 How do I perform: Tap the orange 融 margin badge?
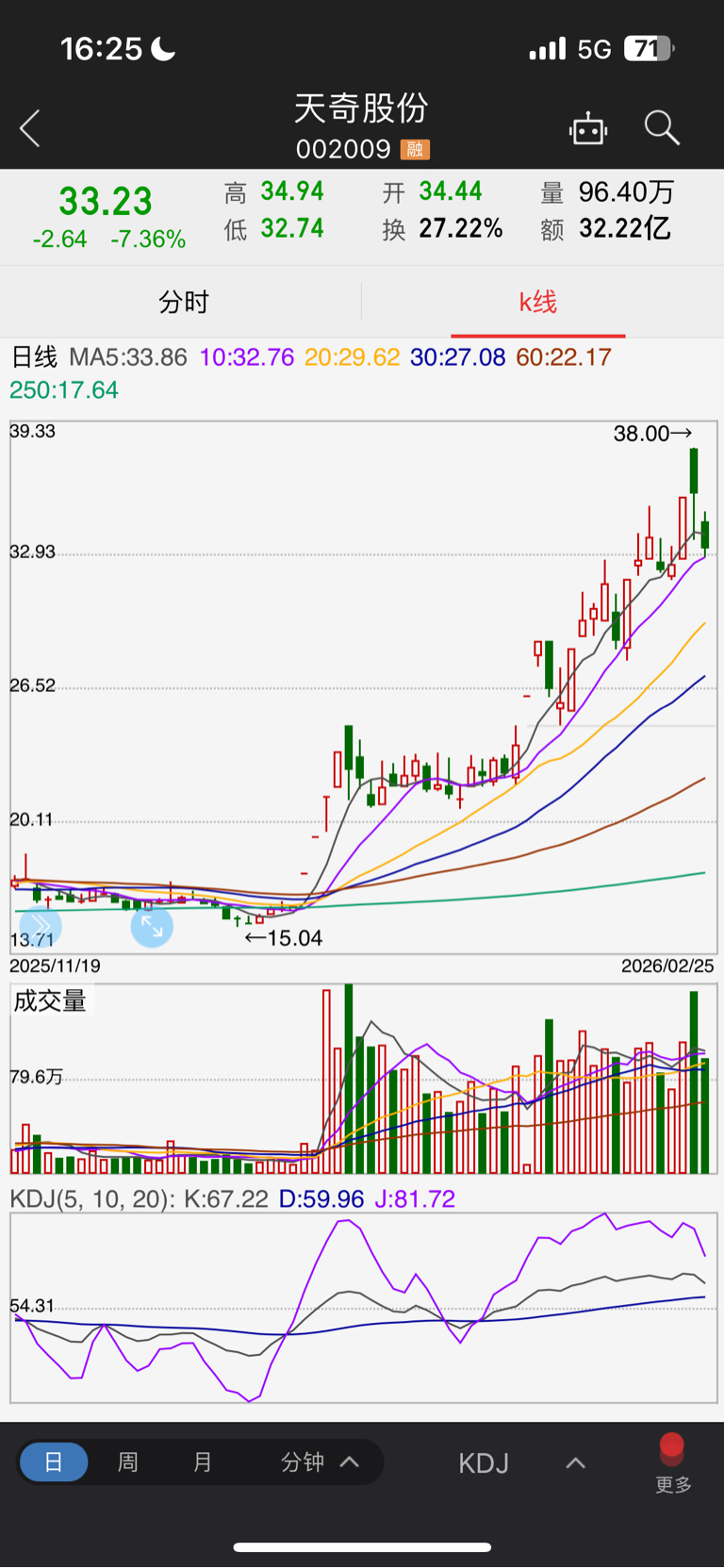pos(415,149)
